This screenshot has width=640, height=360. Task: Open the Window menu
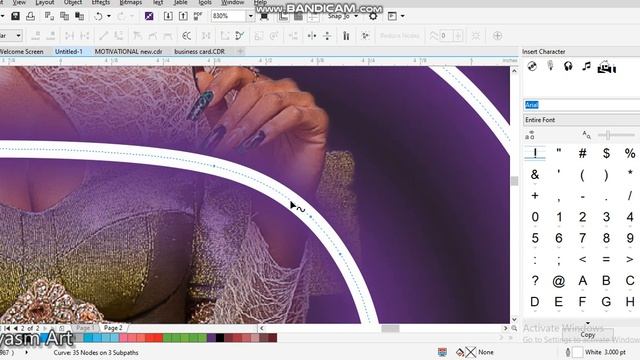pos(232,2)
